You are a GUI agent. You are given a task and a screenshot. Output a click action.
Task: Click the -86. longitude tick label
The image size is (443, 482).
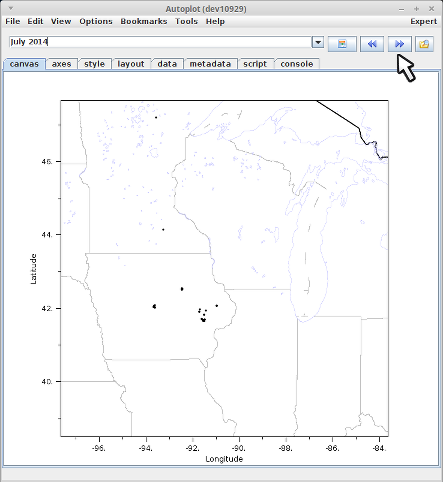click(x=332, y=448)
